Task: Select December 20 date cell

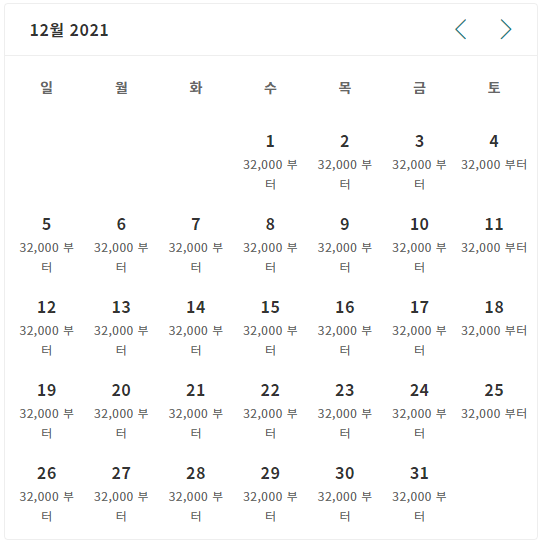Action: [121, 411]
